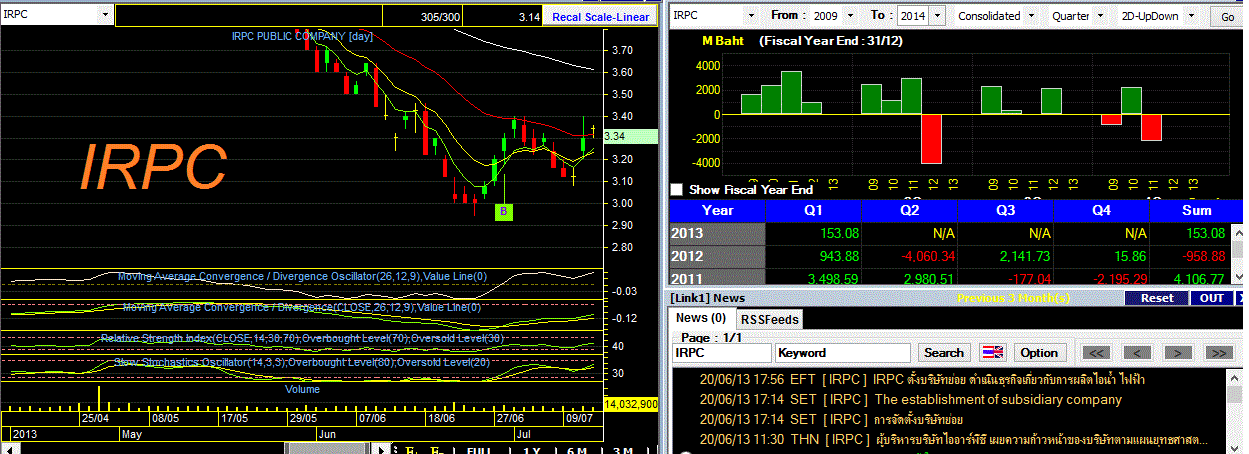Click the Reset button in news header
This screenshot has height=454, width=1249.
coord(1157,298)
